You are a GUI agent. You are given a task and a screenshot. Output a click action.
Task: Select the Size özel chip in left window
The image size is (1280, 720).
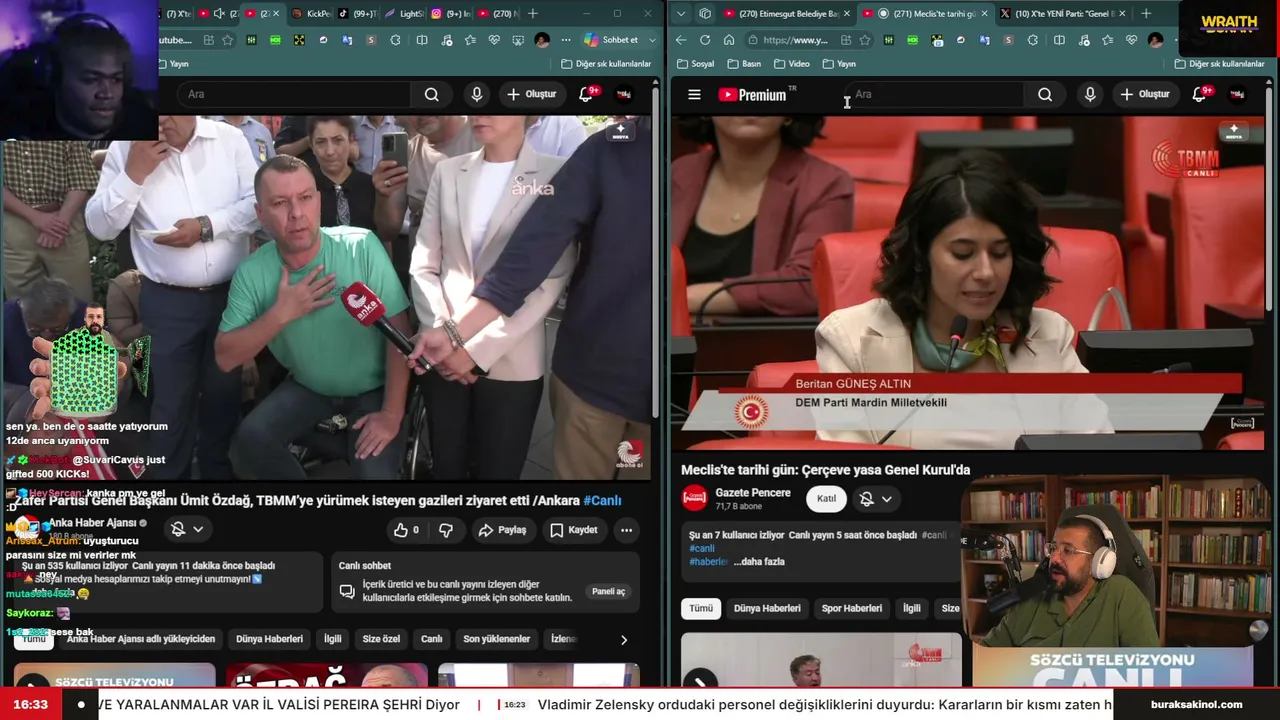[x=381, y=639]
